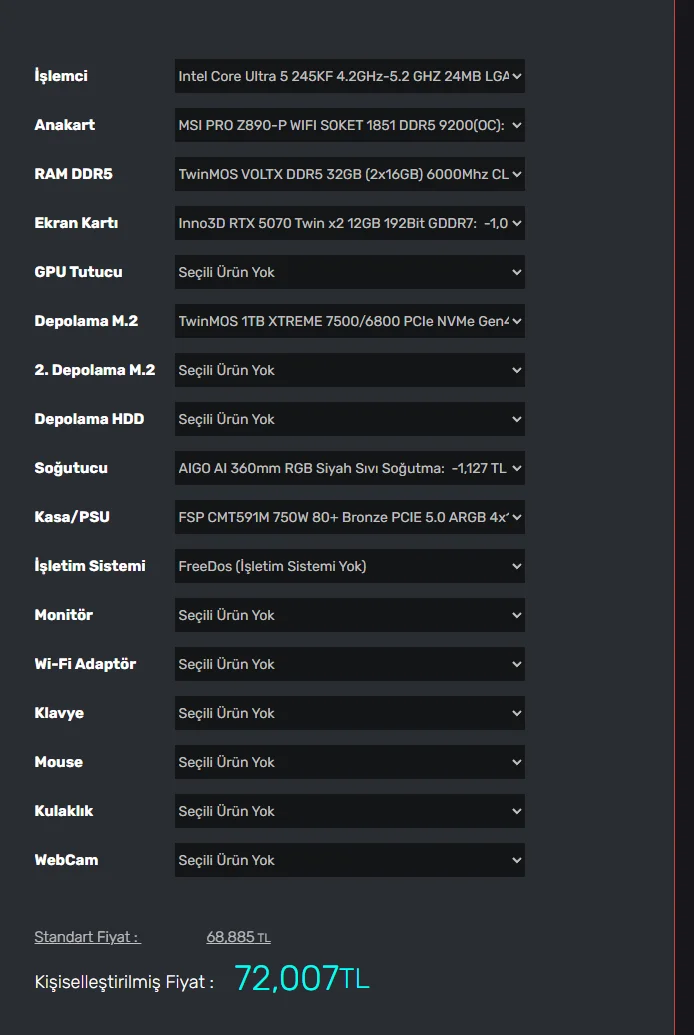Screen dimensions: 694x1035
Task: Expand the İşletim Sistemi FreeDos dropdown
Action: click(349, 566)
